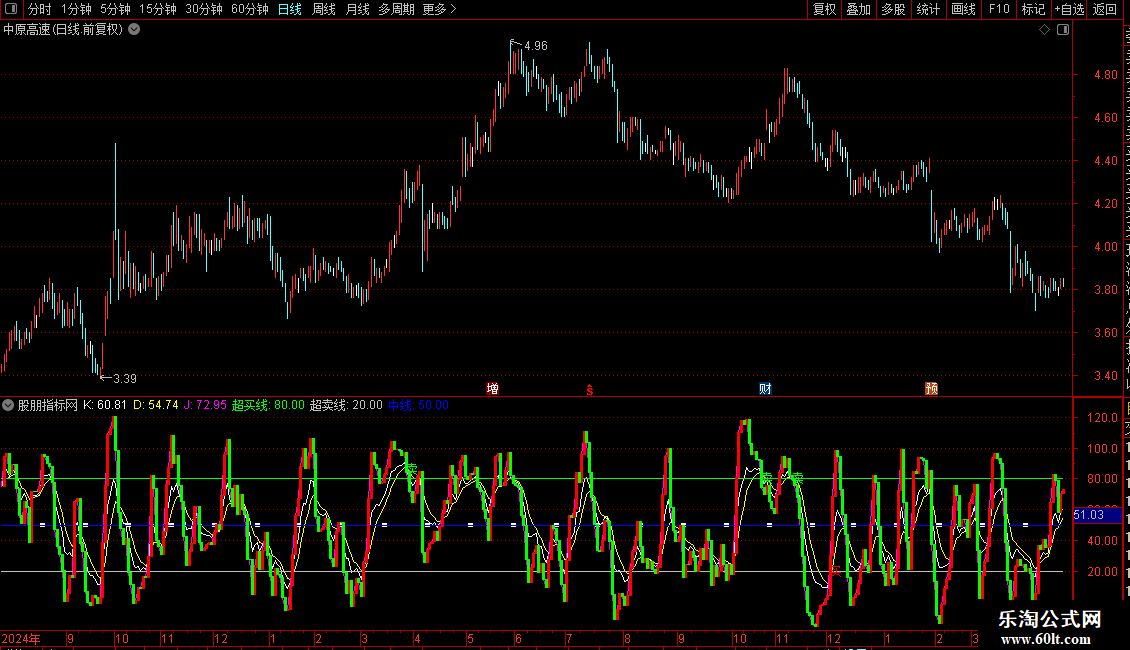Expand dropdown next to 中原高速 title

[x=134, y=30]
